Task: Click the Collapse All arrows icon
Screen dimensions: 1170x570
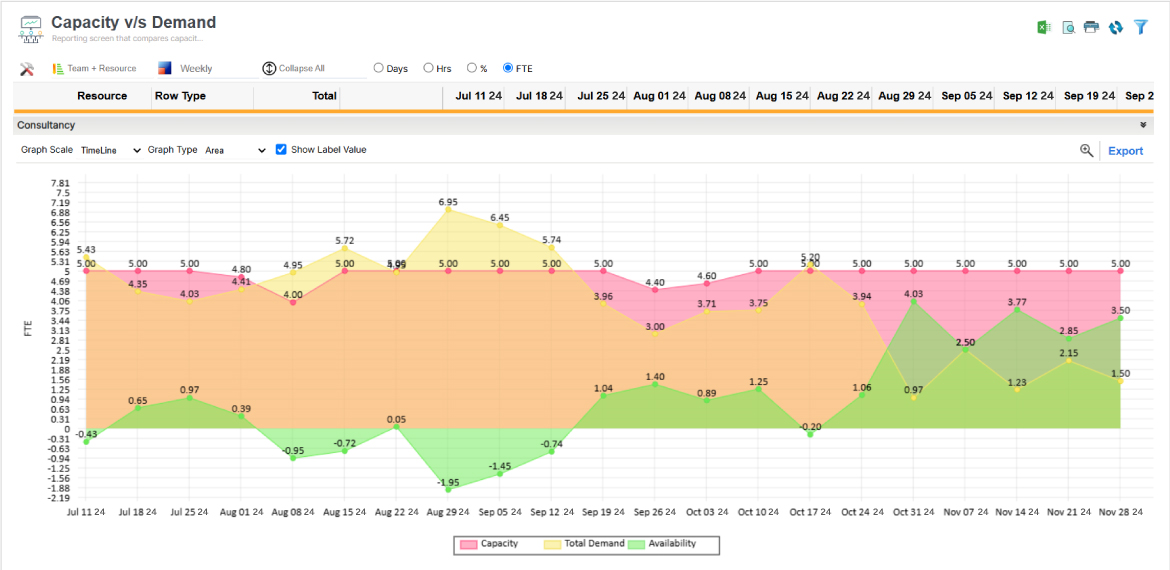Action: point(269,69)
